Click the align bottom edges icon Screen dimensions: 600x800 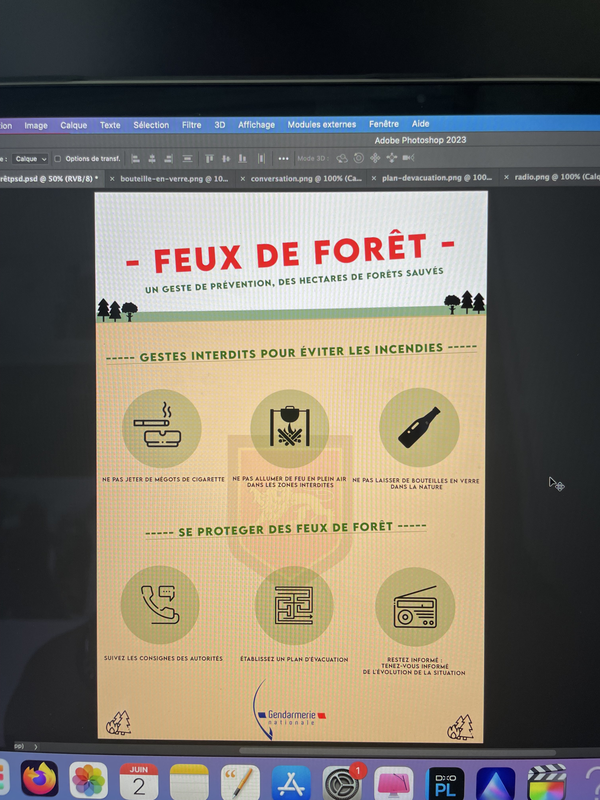[243, 159]
